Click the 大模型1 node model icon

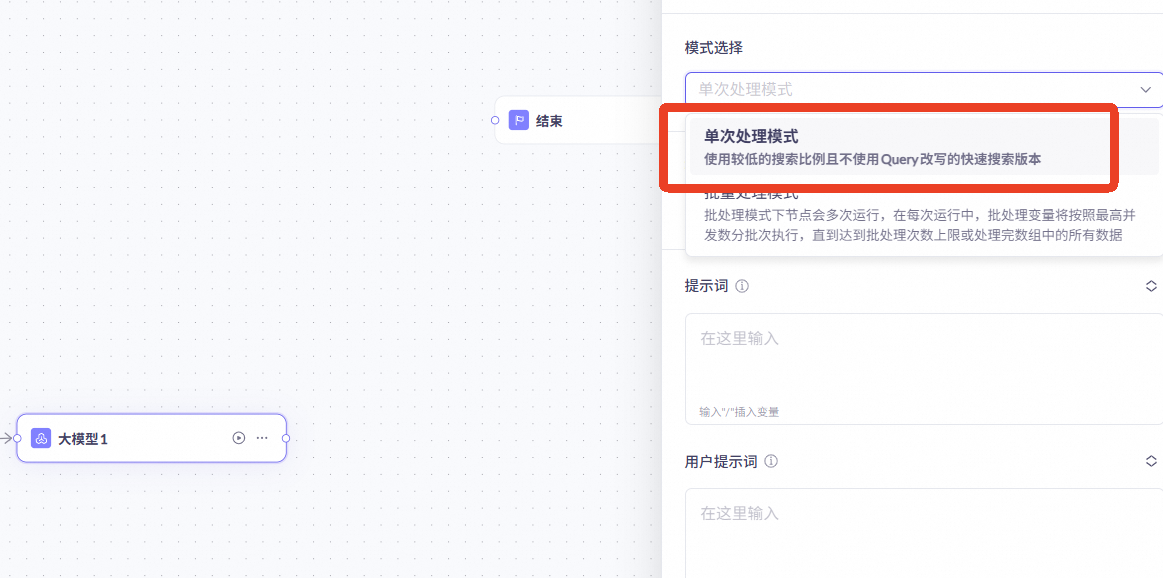(41, 439)
